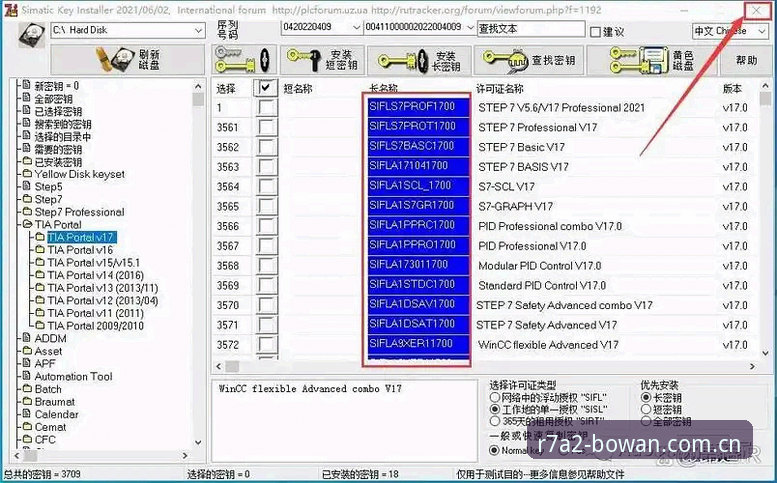Select short key priority radio button
The image size is (777, 483).
click(x=646, y=410)
